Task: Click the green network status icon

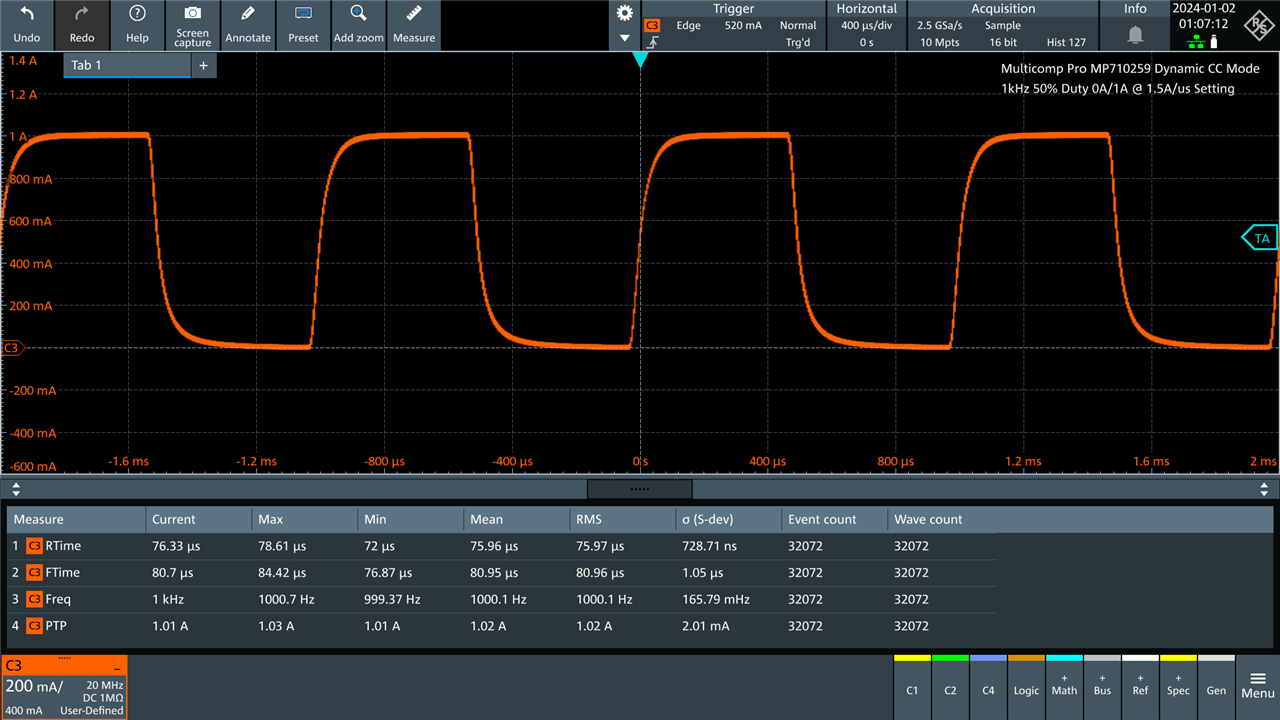Action: [1195, 42]
